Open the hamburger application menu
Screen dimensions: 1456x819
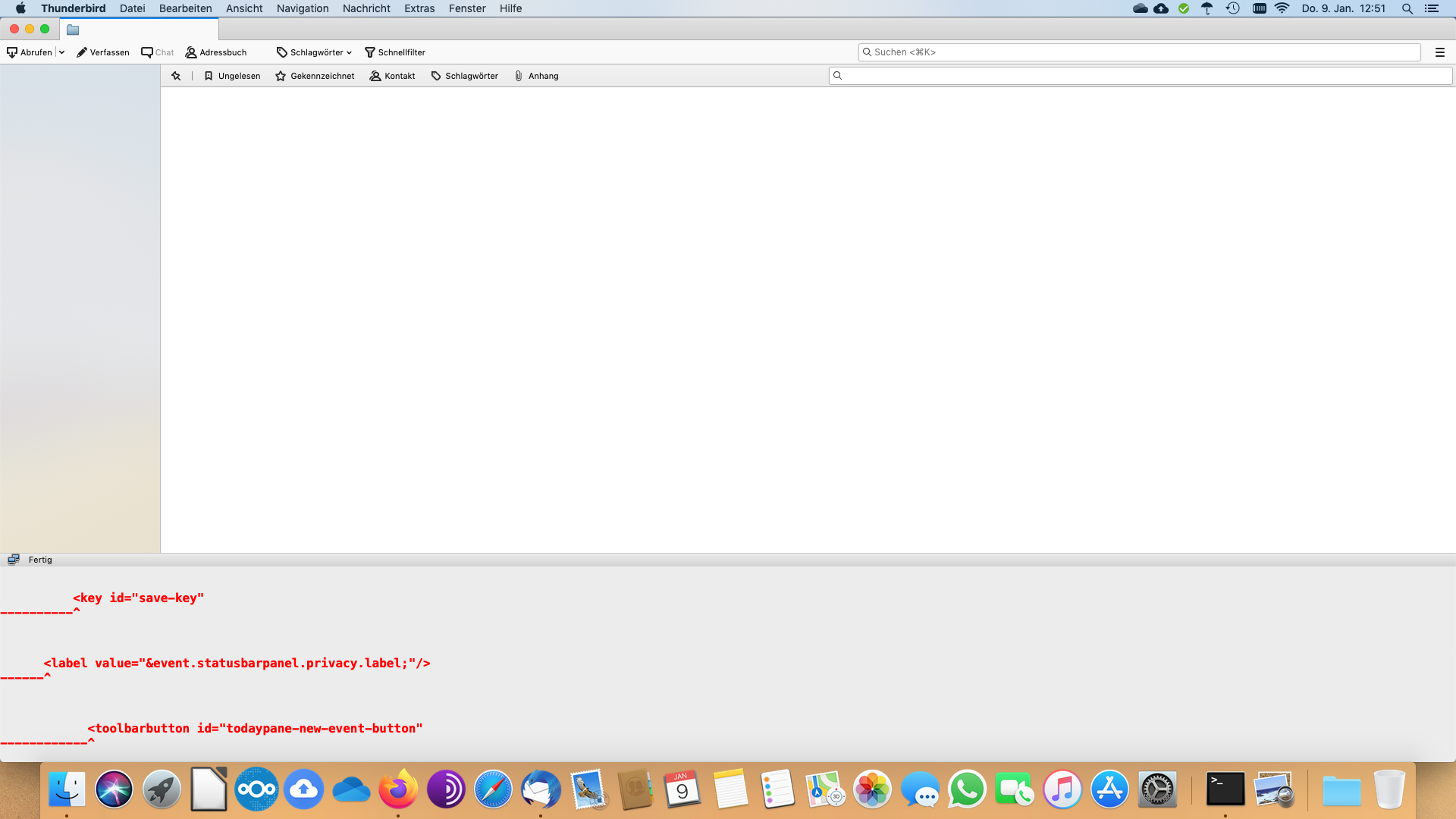[1439, 52]
